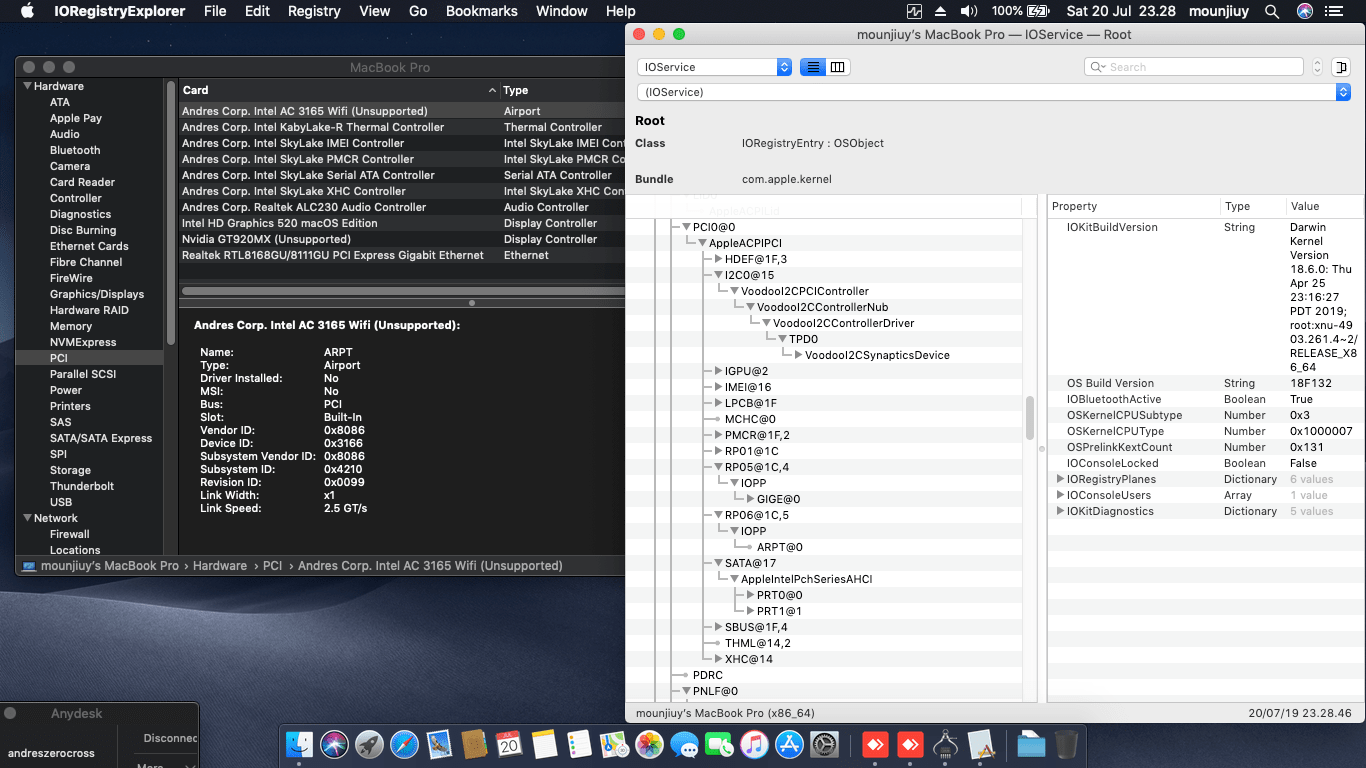This screenshot has width=1366, height=768.
Task: Click the eject icon in menu bar
Action: click(940, 11)
